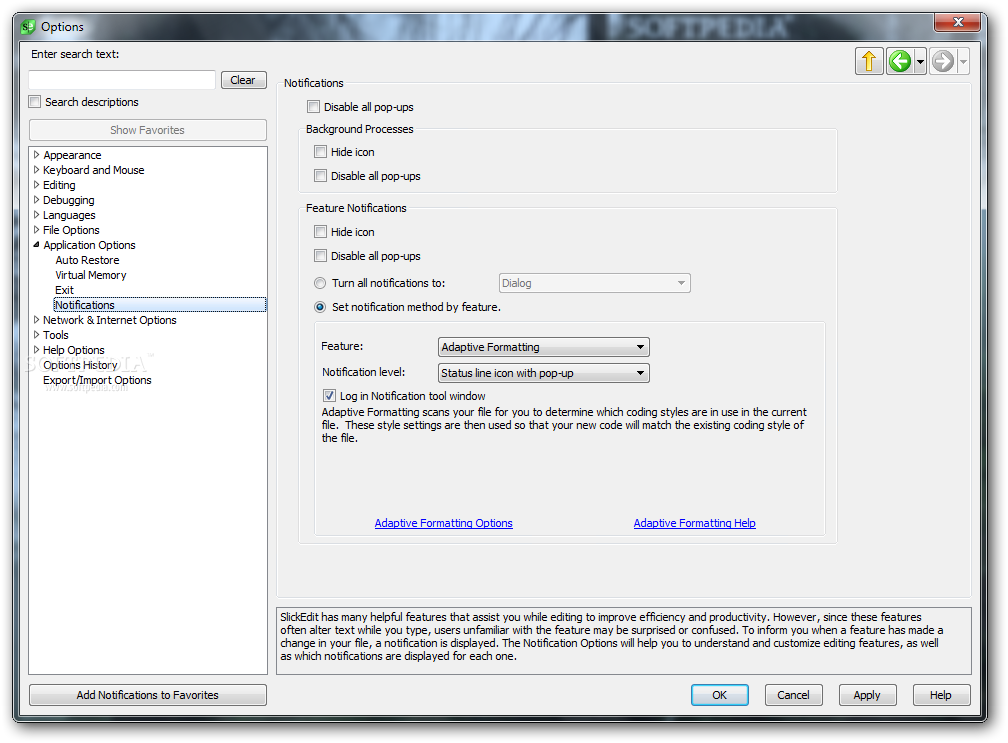Expand the Debugging tree node
This screenshot has width=1008, height=743.
(x=37, y=200)
